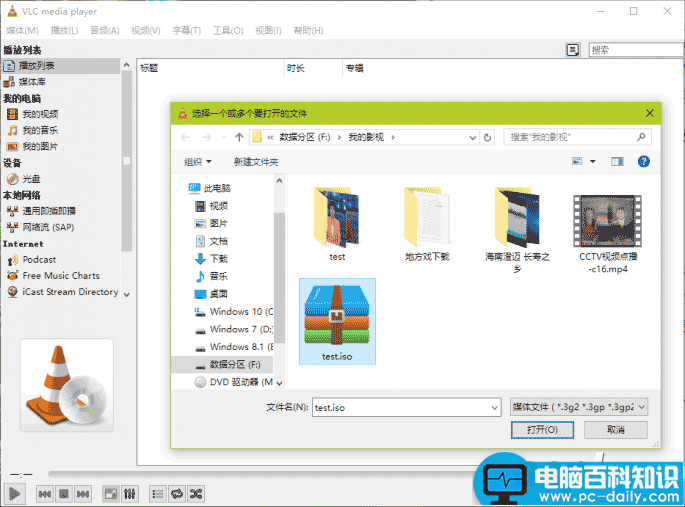Toggle fullscreen video button
Screen dimensions: 685x507
tap(111, 494)
